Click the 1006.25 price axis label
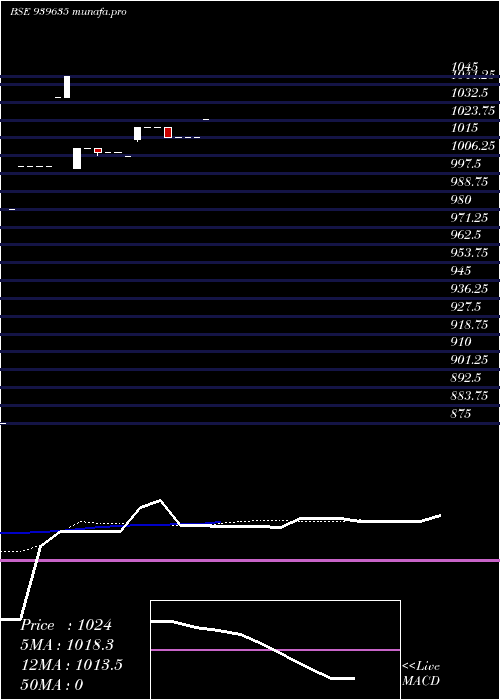Image resolution: width=500 pixels, height=700 pixels. pyautogui.click(x=473, y=146)
